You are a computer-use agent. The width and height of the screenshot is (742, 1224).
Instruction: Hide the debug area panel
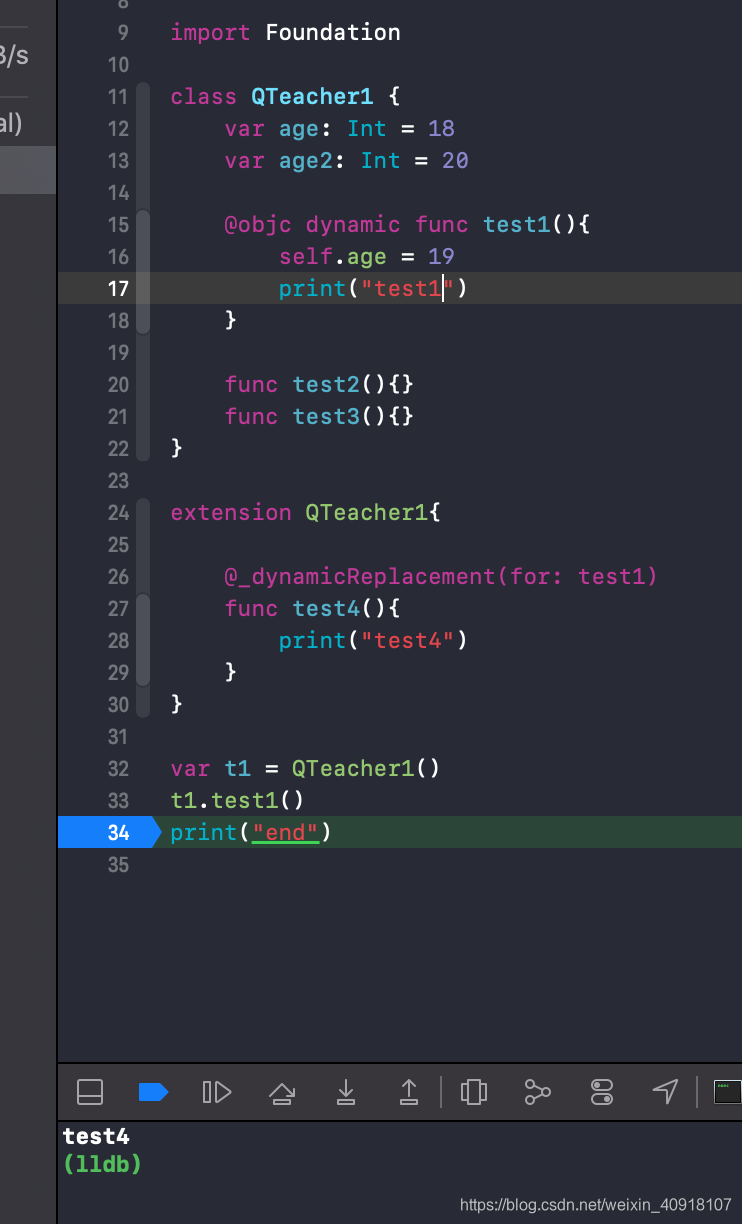pyautogui.click(x=90, y=1091)
